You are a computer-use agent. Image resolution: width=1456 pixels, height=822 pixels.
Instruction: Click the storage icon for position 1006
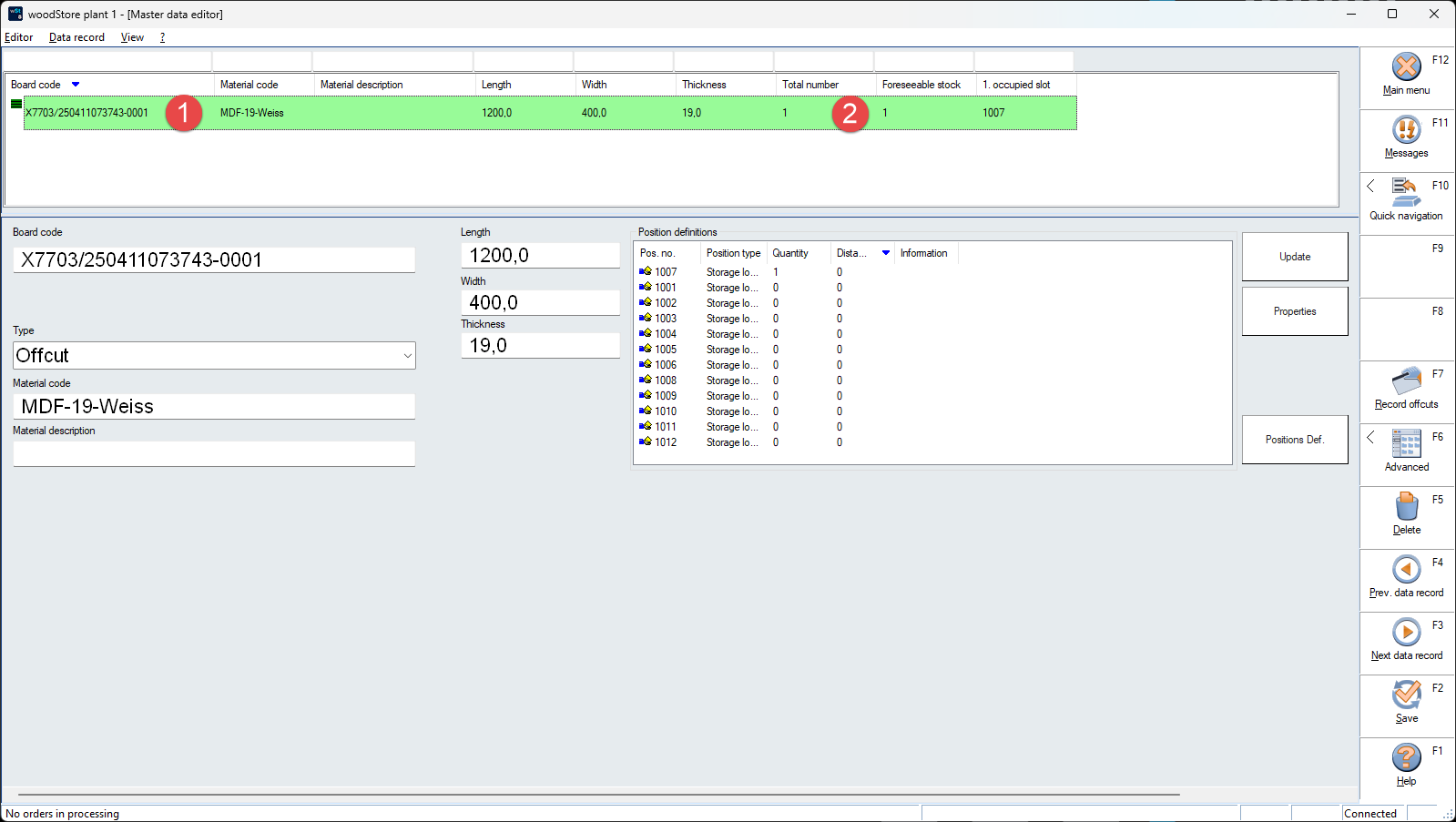pos(646,364)
